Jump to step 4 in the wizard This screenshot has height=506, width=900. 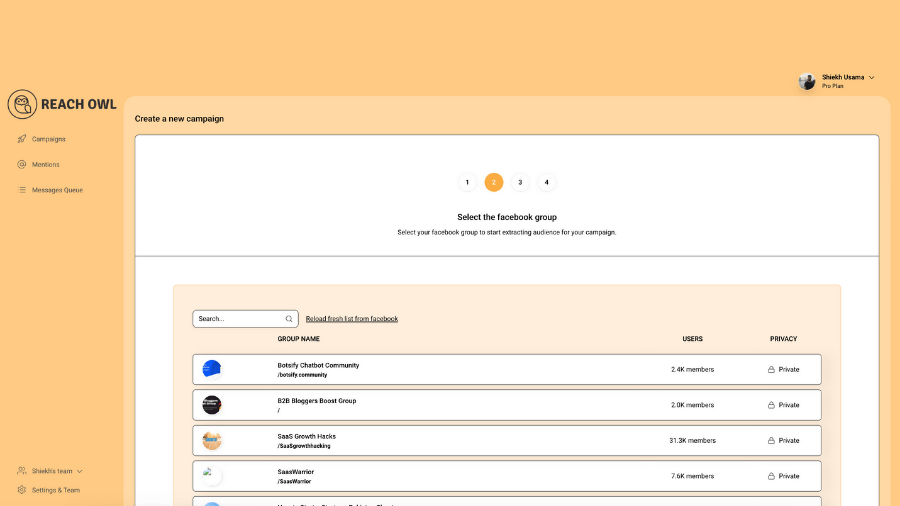click(x=546, y=182)
